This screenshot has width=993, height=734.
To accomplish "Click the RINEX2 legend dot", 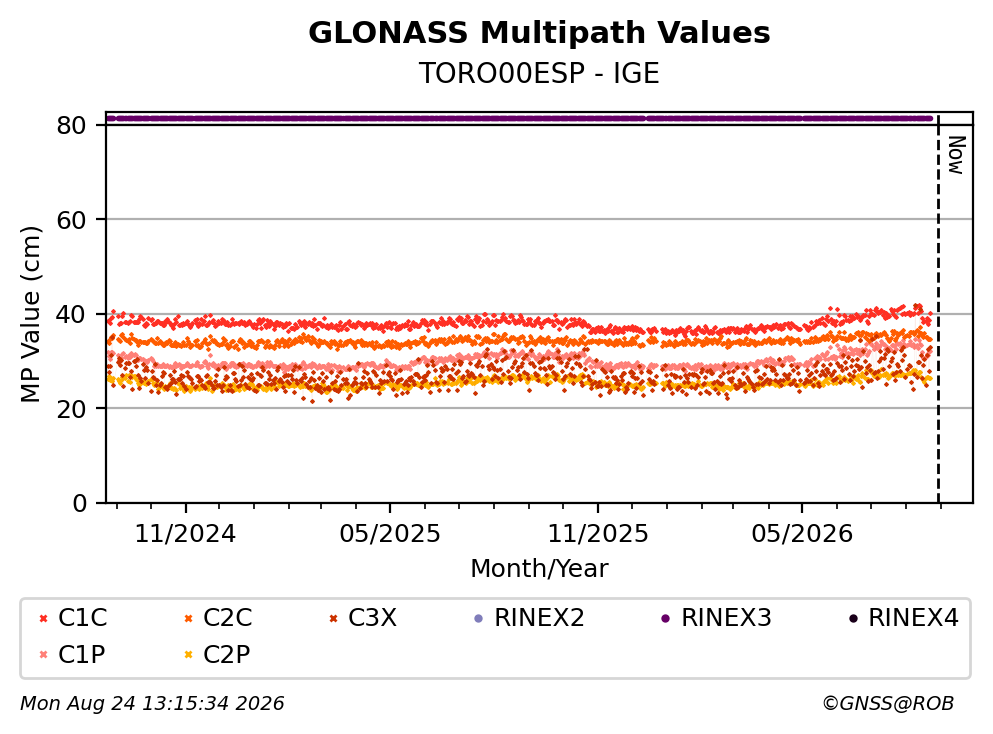I will (479, 618).
